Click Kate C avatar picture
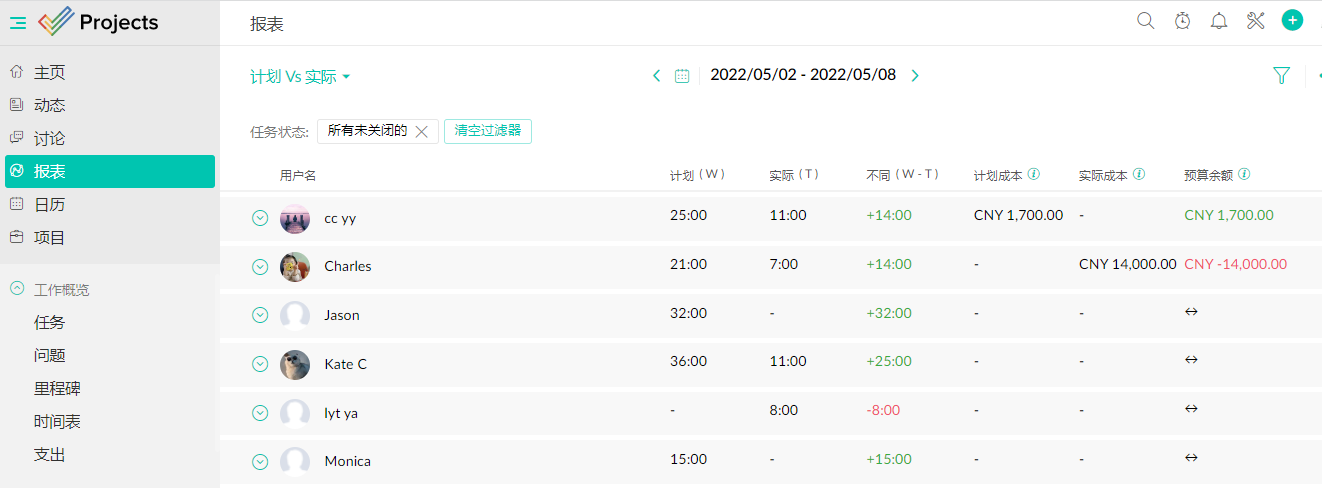The width and height of the screenshot is (1322, 488). 295,364
